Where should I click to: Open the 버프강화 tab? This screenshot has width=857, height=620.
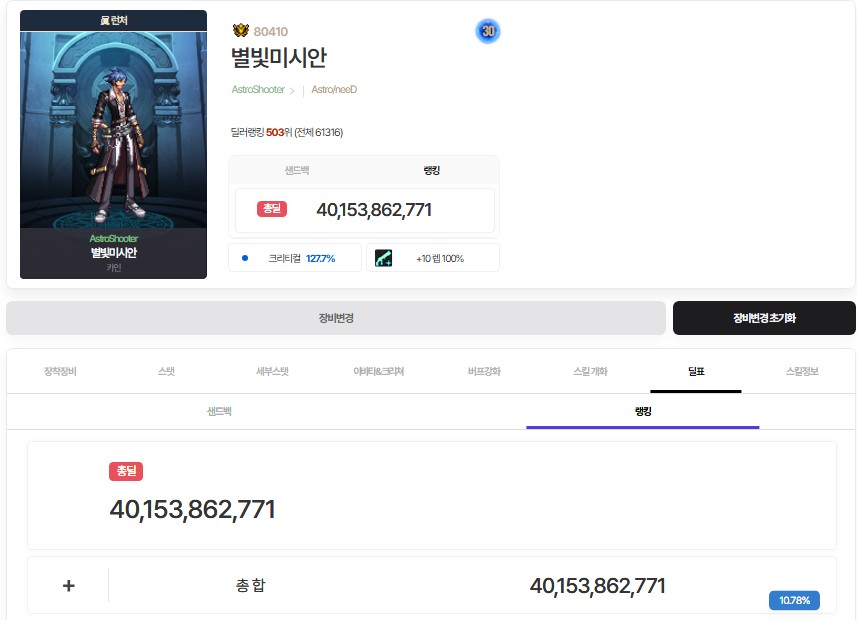point(484,371)
